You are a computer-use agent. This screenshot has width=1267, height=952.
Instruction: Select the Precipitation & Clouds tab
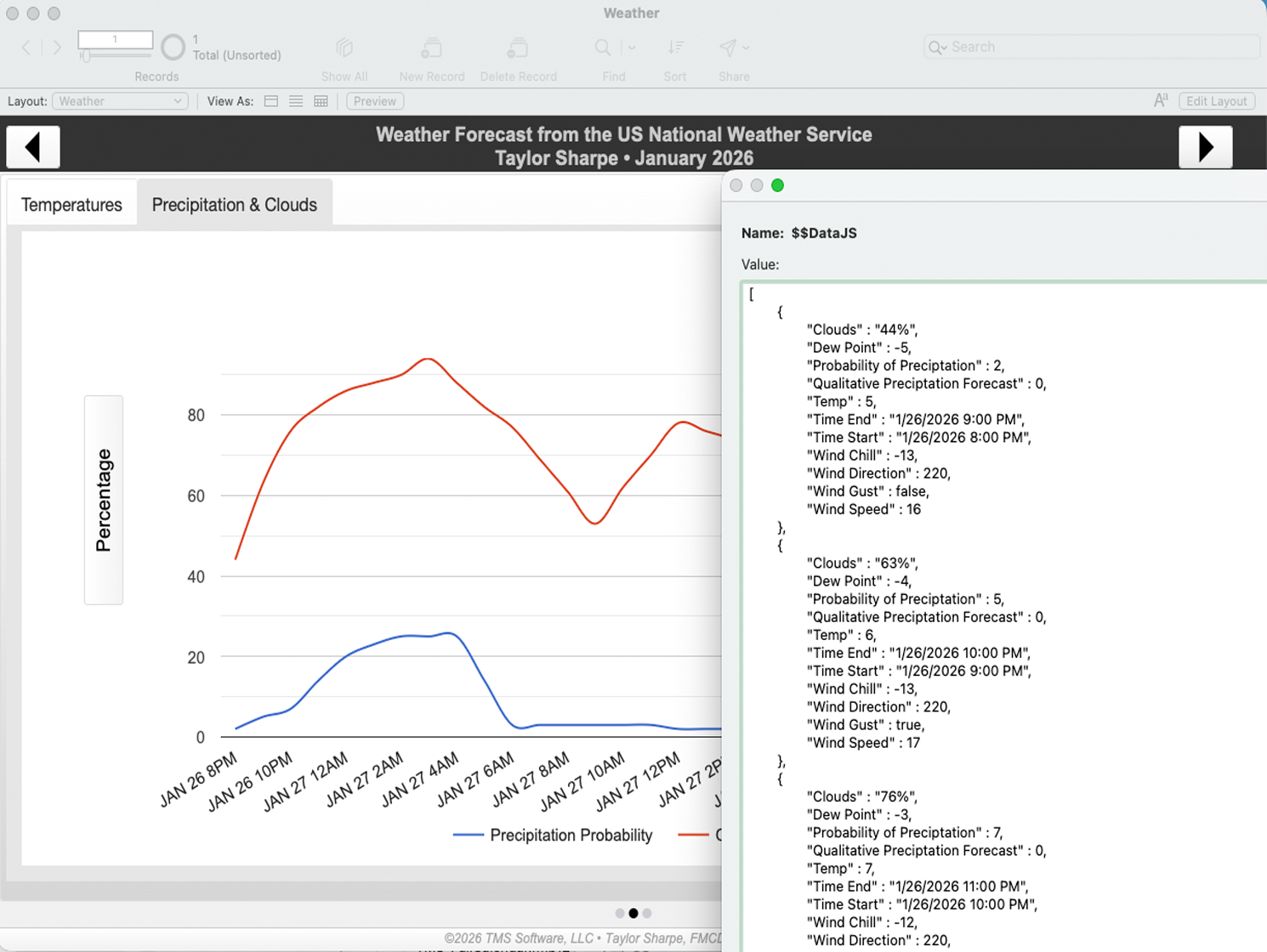[234, 205]
